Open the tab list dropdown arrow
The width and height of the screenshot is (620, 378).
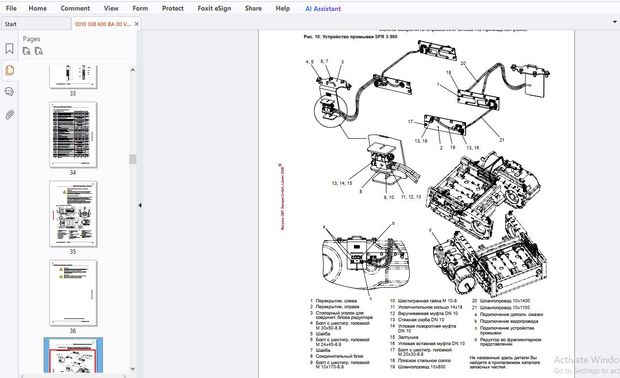(614, 22)
